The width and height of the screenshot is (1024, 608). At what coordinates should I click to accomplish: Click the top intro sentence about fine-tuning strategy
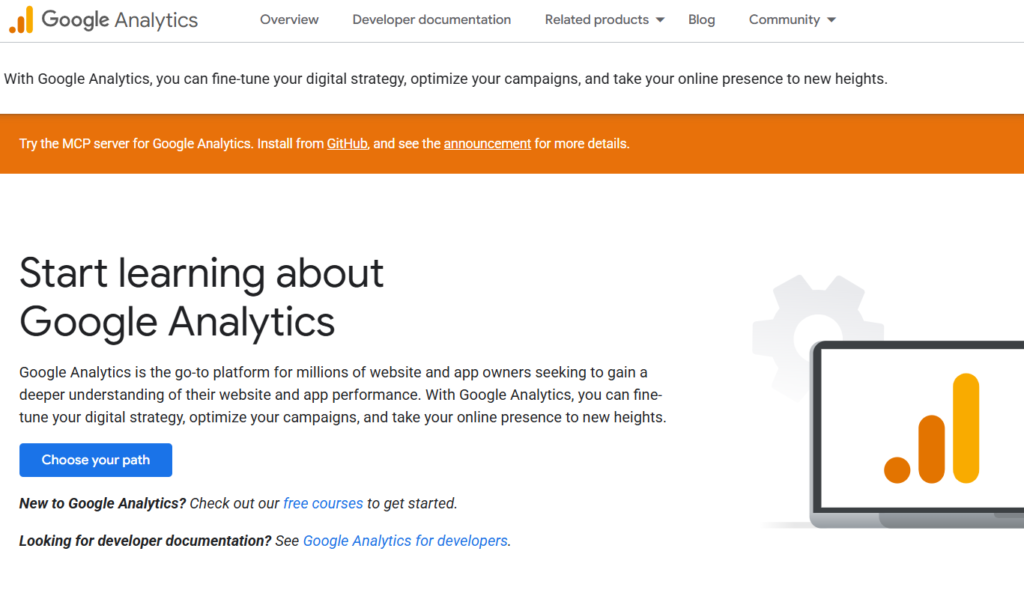(445, 79)
